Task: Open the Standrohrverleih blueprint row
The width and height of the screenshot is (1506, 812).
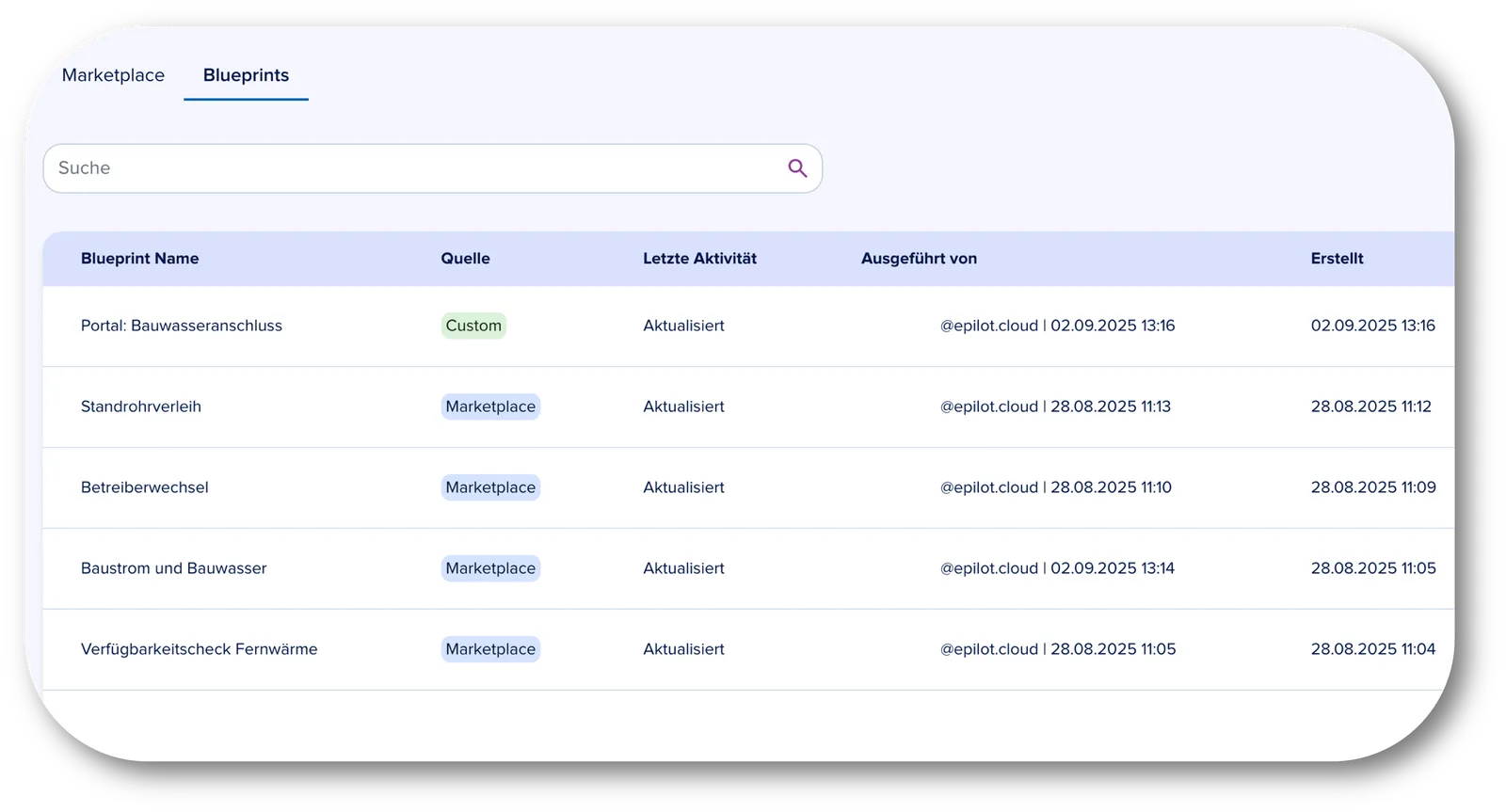Action: [748, 406]
